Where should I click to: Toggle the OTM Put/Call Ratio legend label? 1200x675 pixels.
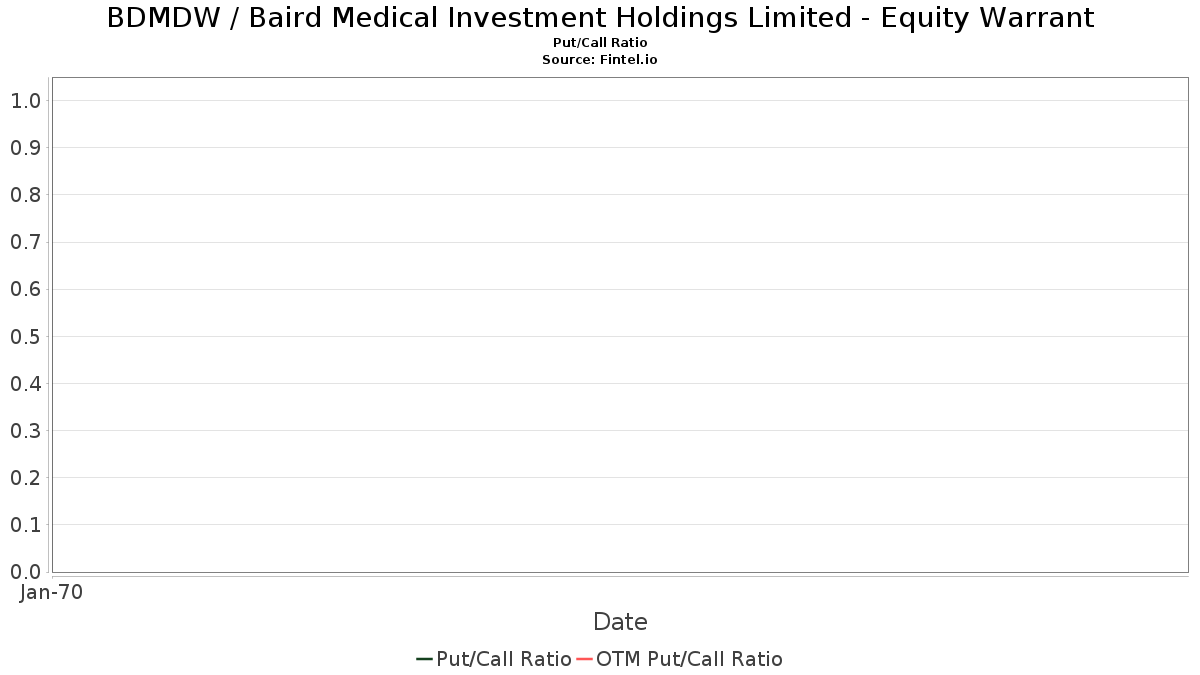coord(689,659)
